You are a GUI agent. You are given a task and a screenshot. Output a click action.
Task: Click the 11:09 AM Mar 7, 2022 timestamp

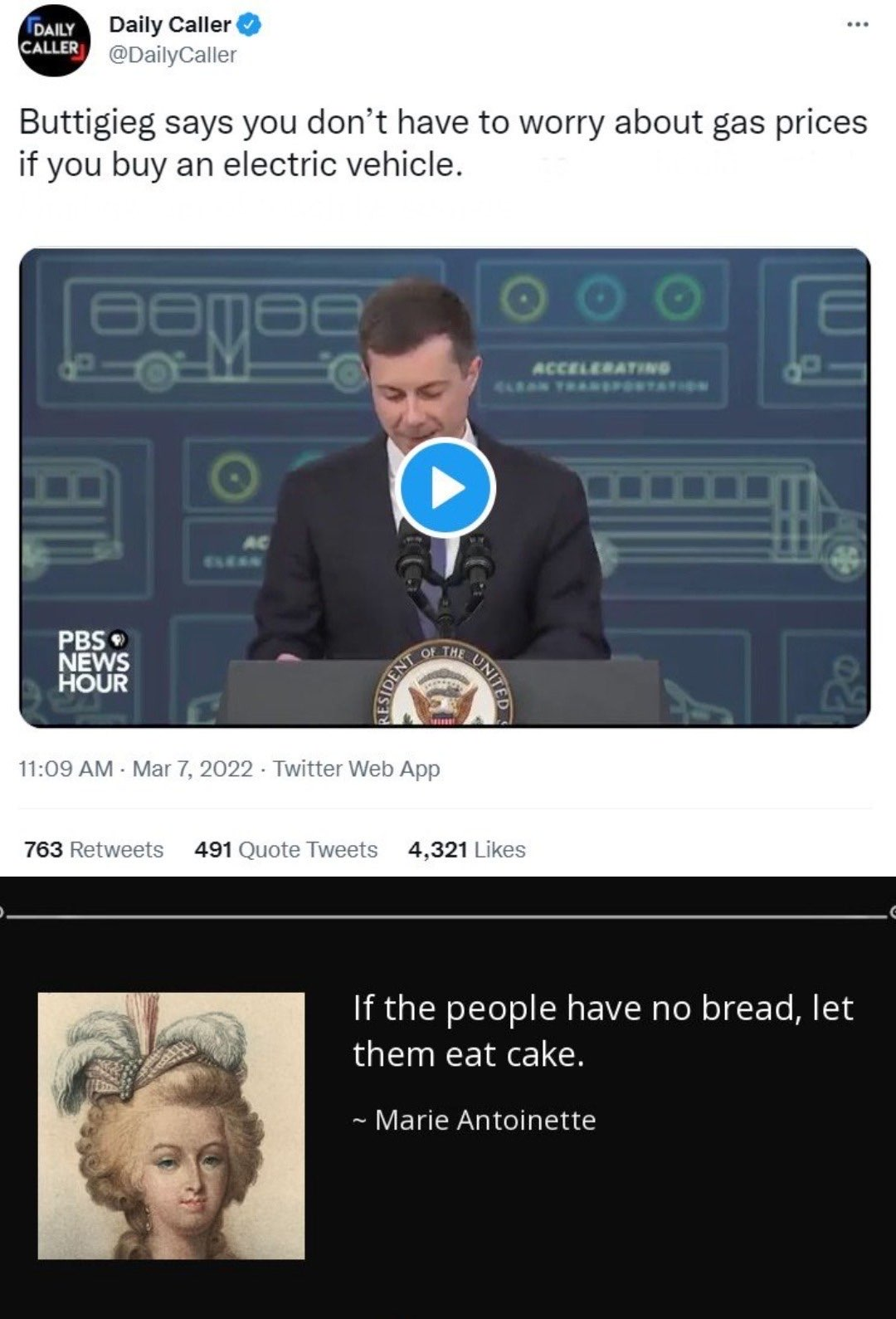(135, 769)
